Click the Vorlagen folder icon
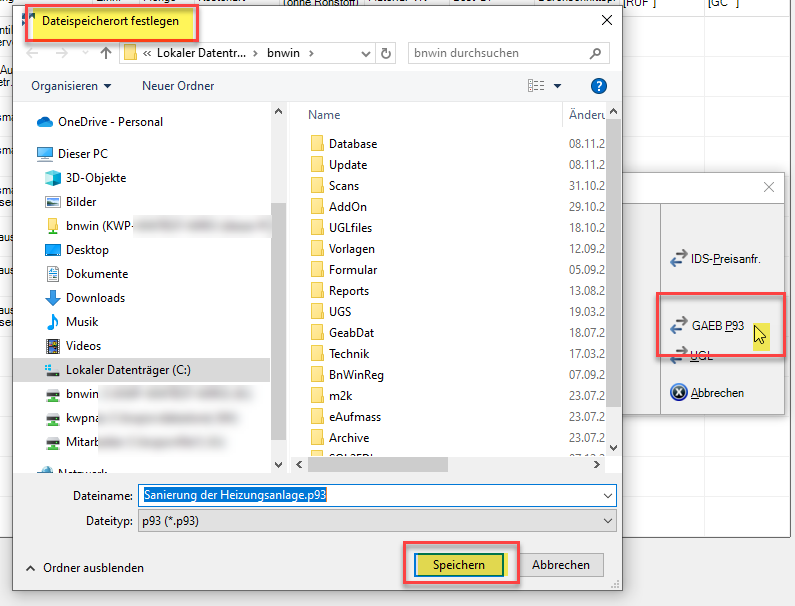 click(317, 248)
